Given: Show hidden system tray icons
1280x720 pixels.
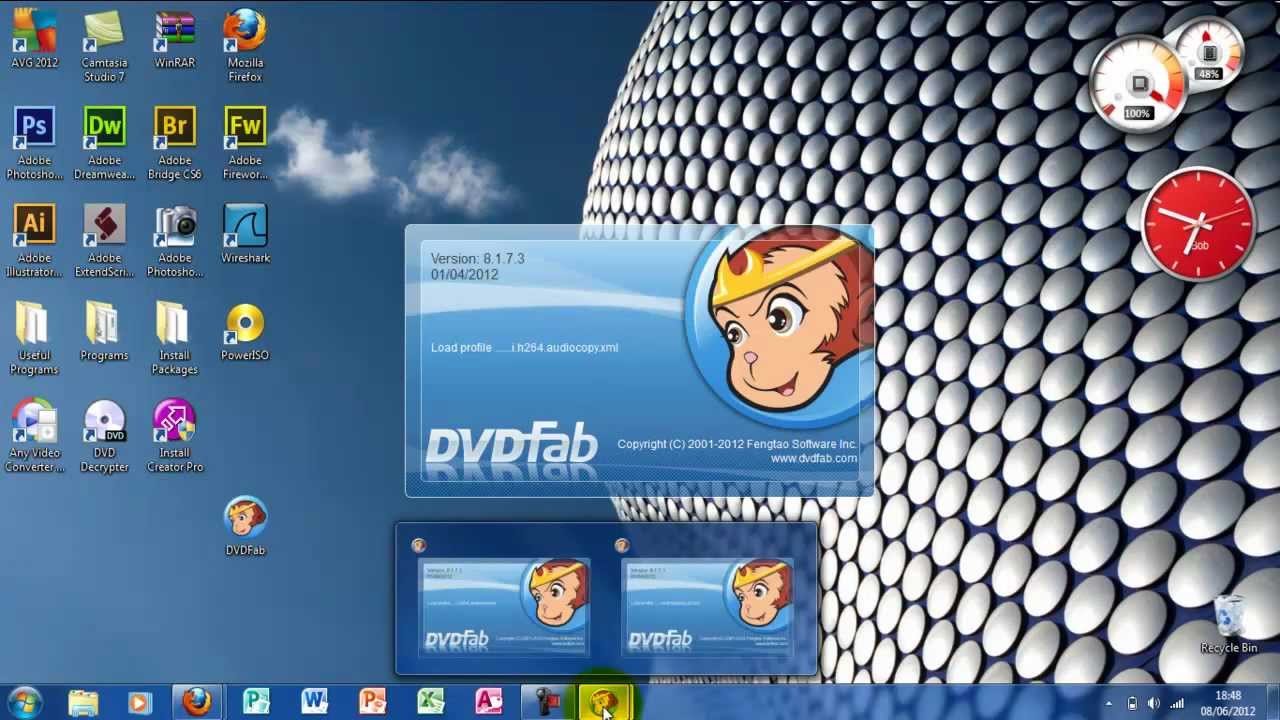Looking at the screenshot, I should [x=1108, y=703].
